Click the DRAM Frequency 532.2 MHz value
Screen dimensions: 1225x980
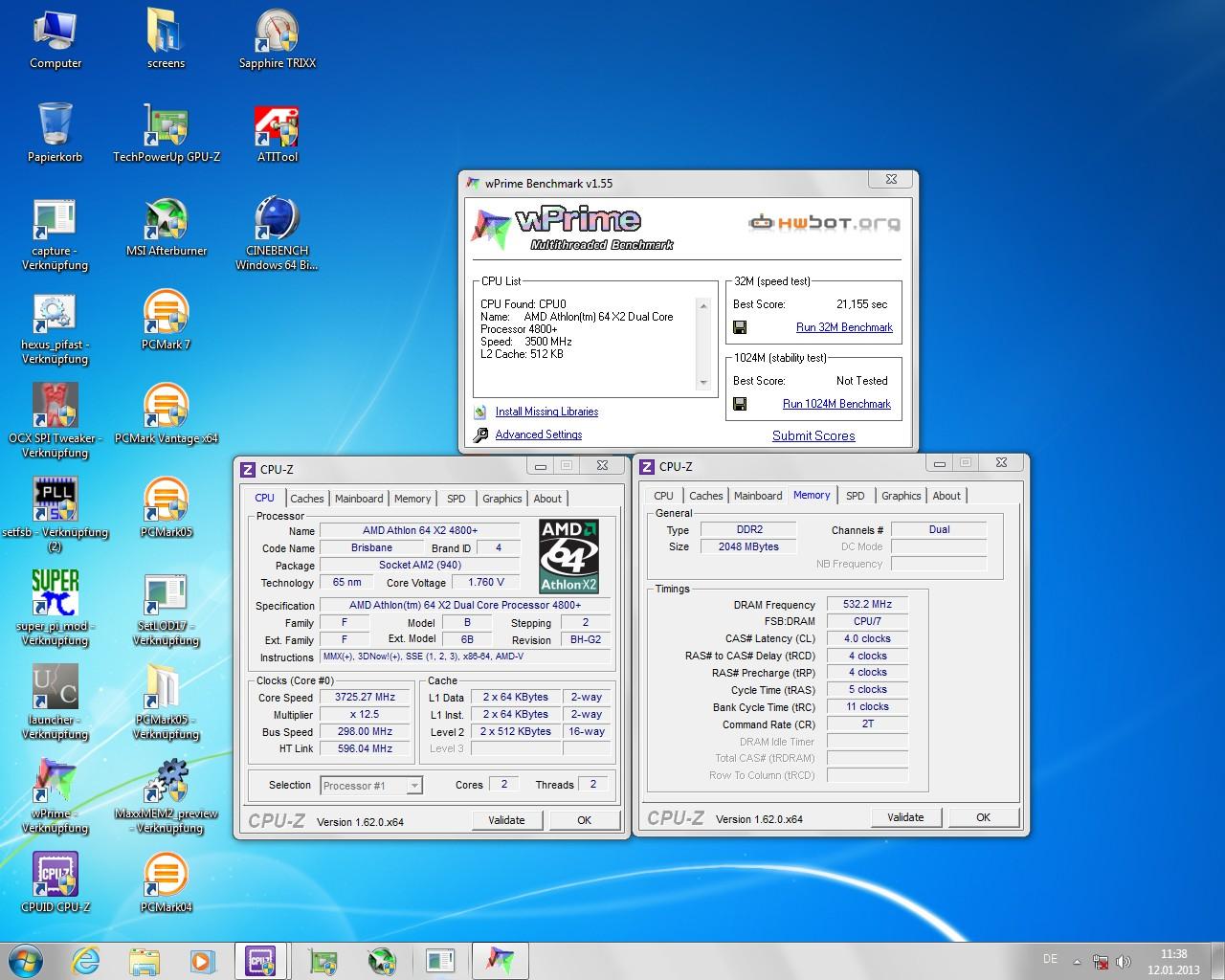(867, 605)
